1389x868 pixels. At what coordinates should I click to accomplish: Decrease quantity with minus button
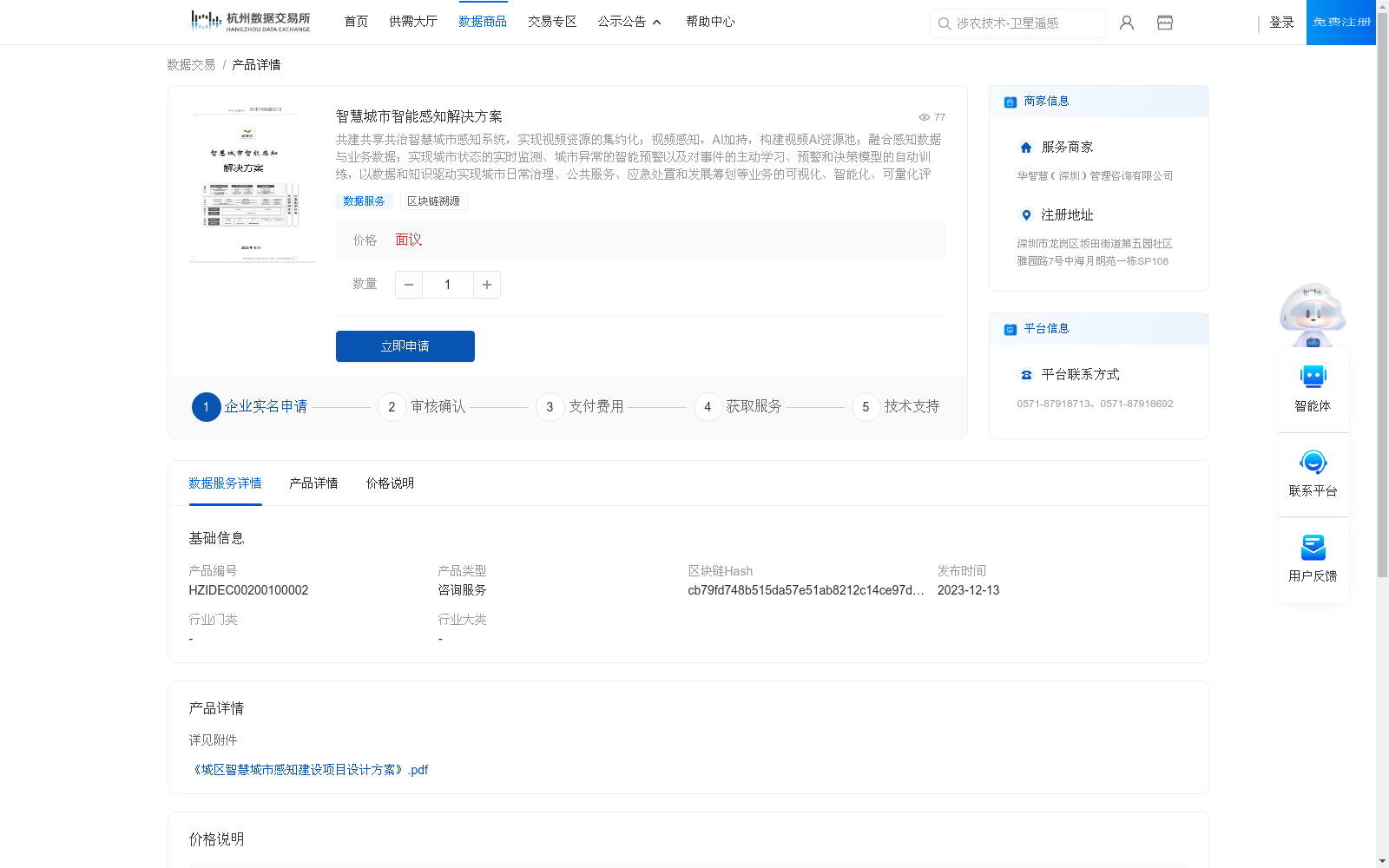[409, 285]
